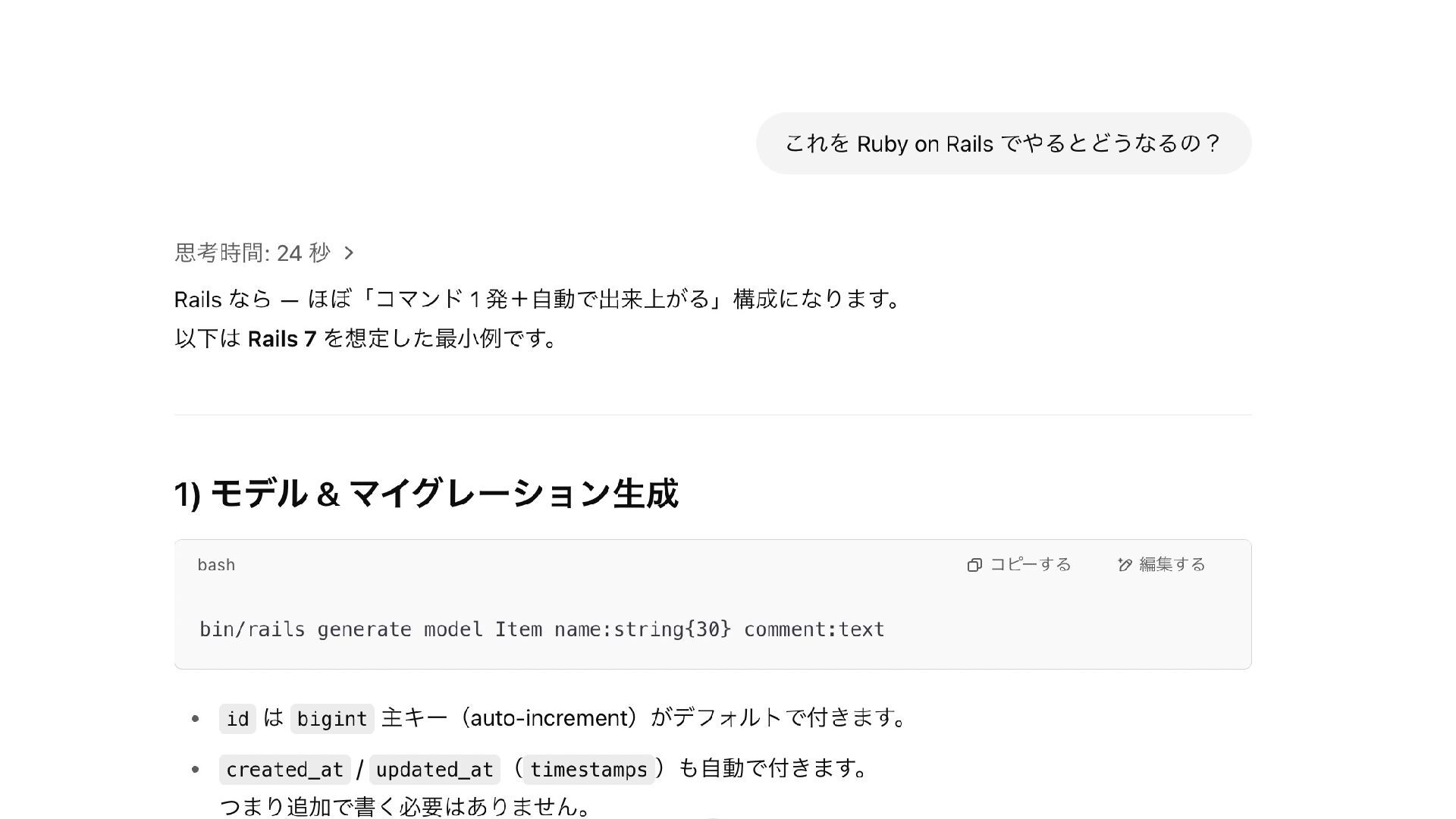The image size is (1456, 819).
Task: Click the bold Rails 7 text
Action: (x=282, y=338)
